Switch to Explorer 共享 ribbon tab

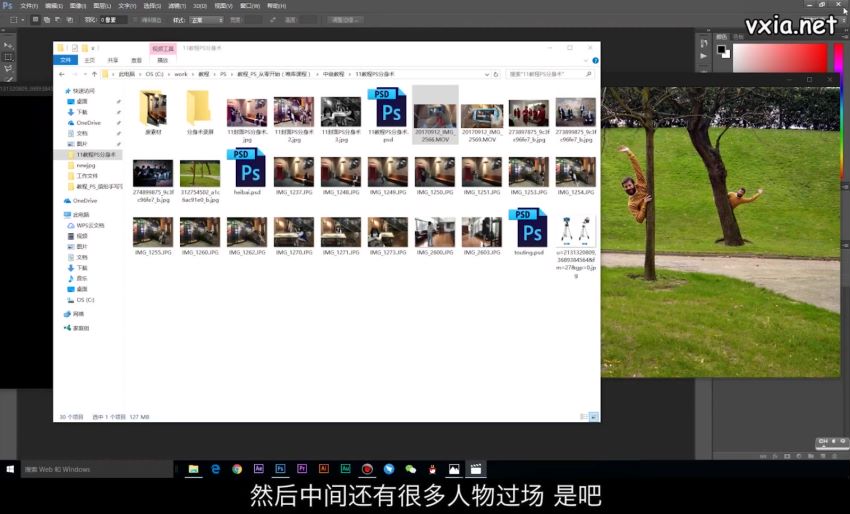click(113, 60)
